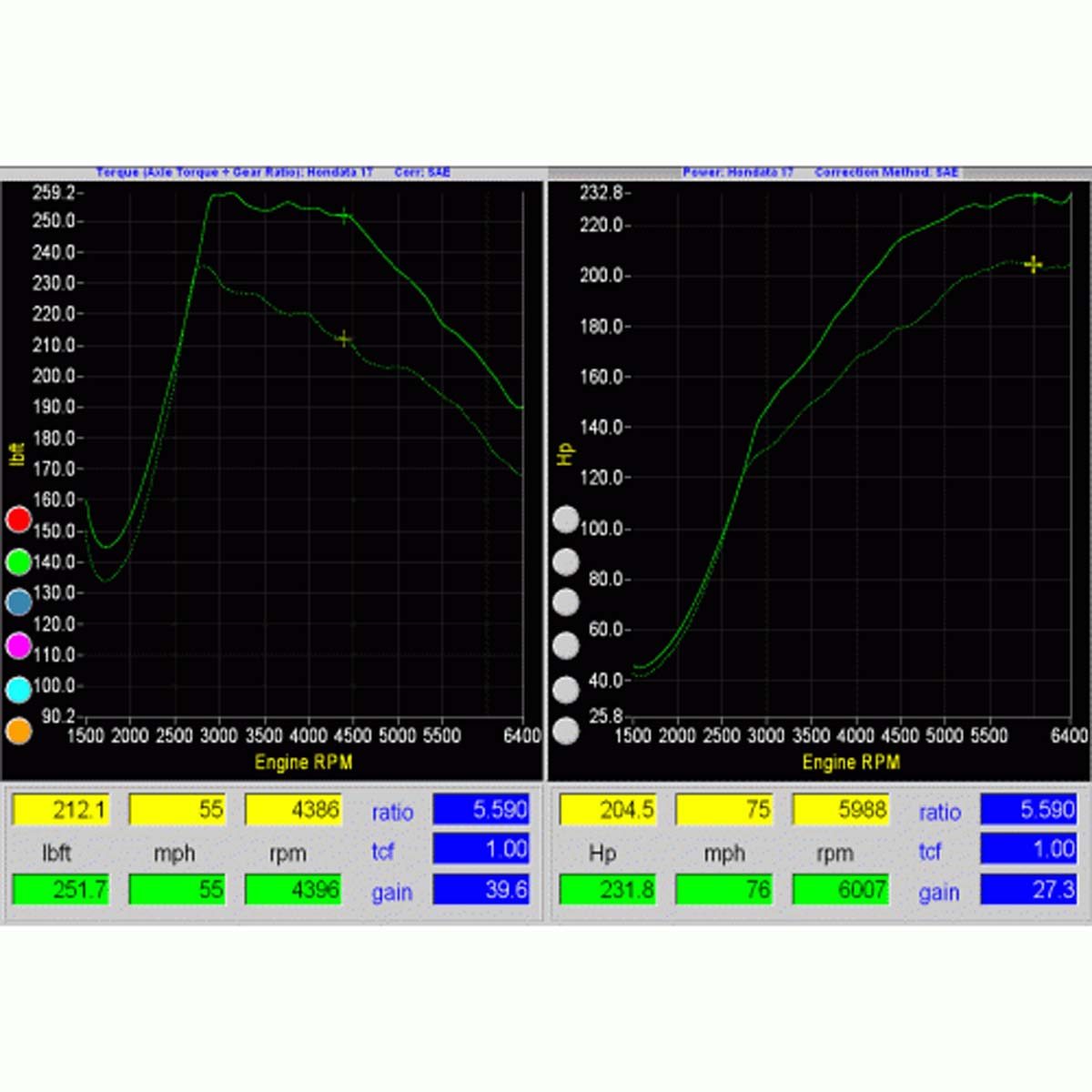Toggle the green run circle in torque chart

pos(18,561)
